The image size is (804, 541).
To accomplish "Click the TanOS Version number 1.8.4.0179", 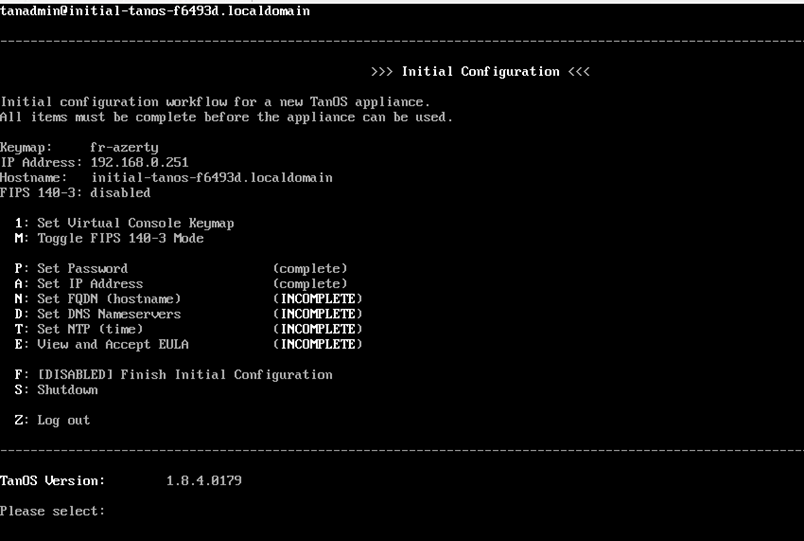I will [x=203, y=481].
